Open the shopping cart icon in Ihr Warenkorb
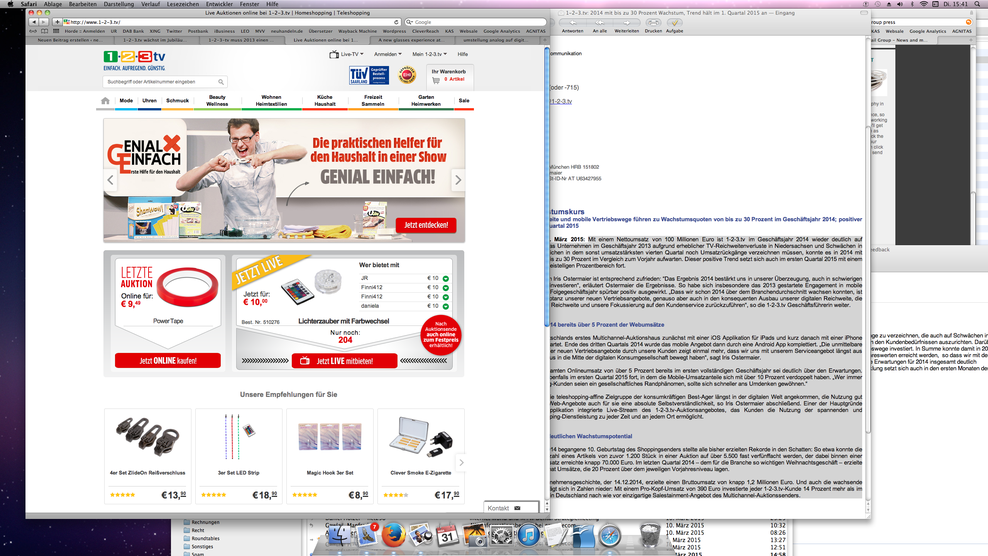This screenshot has height=556, width=988. (x=436, y=79)
